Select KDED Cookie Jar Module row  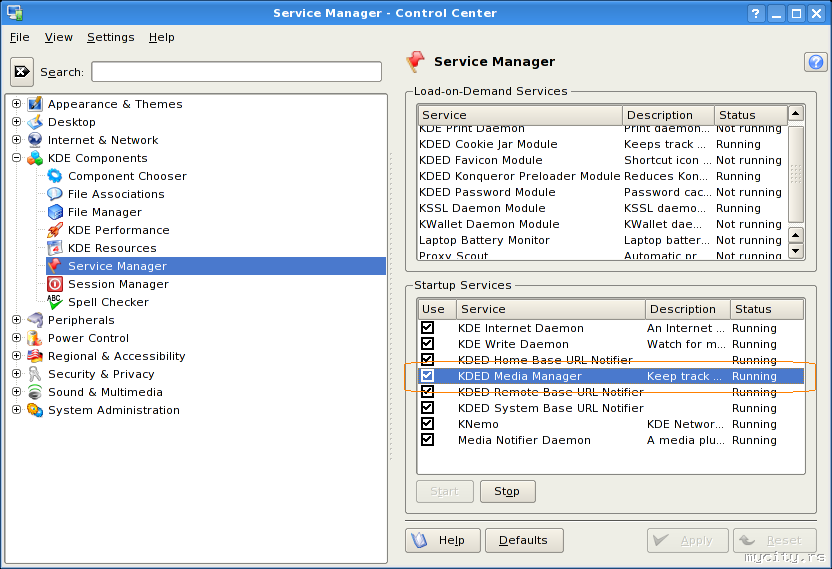click(x=603, y=144)
